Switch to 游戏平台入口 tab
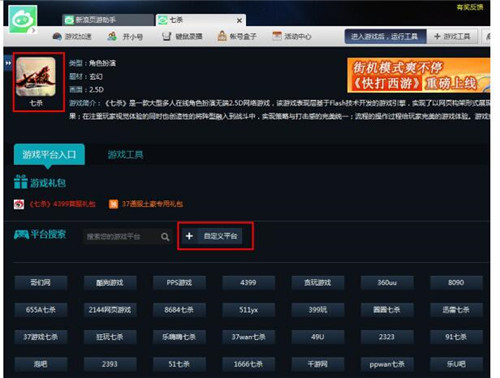 coord(49,154)
